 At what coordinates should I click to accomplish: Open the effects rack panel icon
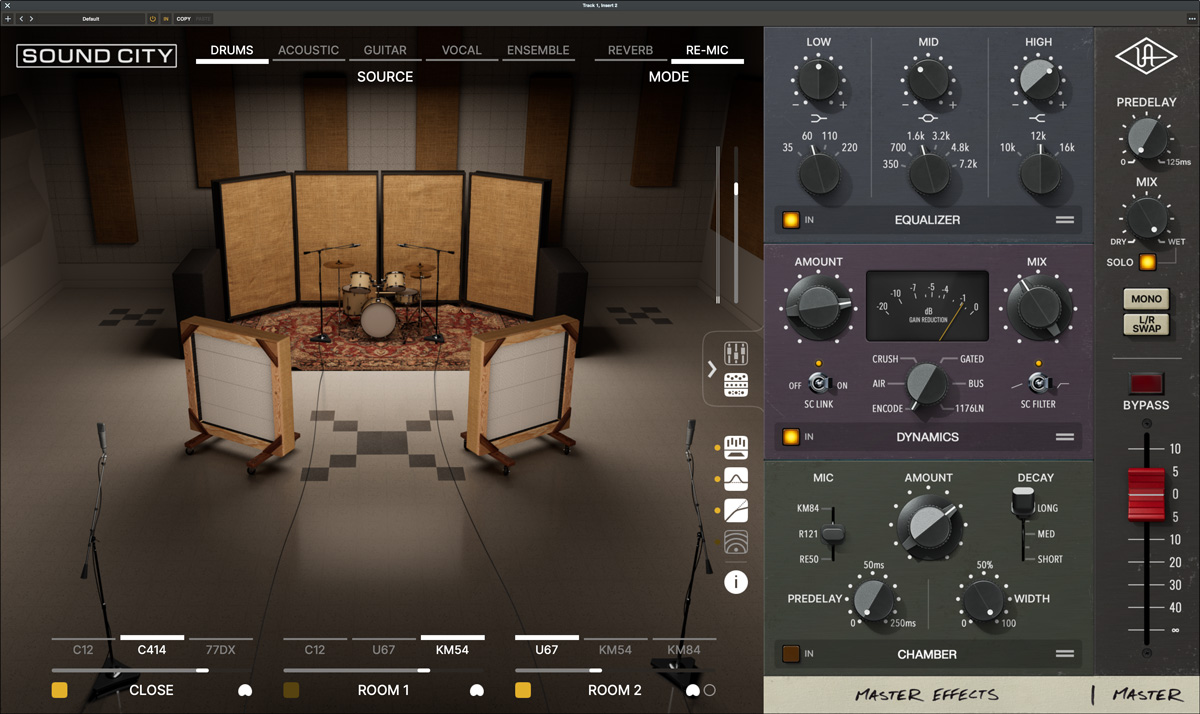coord(736,384)
